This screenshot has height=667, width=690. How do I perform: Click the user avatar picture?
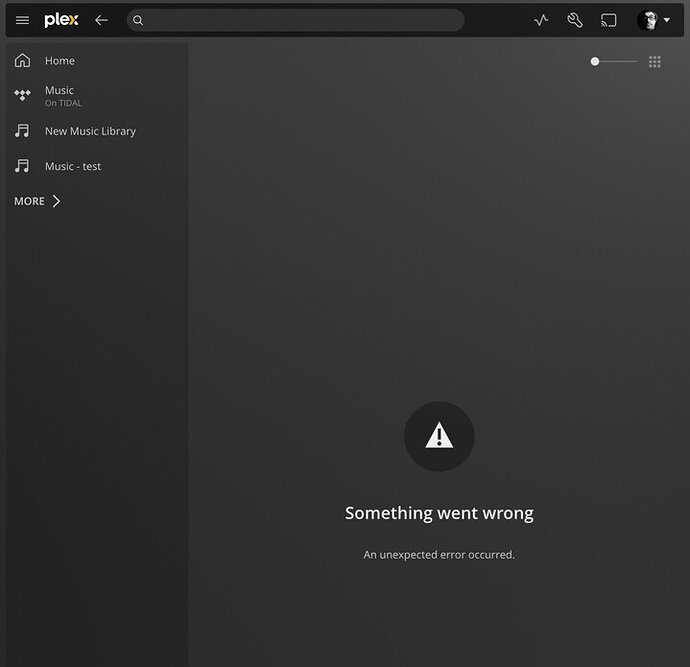647,20
